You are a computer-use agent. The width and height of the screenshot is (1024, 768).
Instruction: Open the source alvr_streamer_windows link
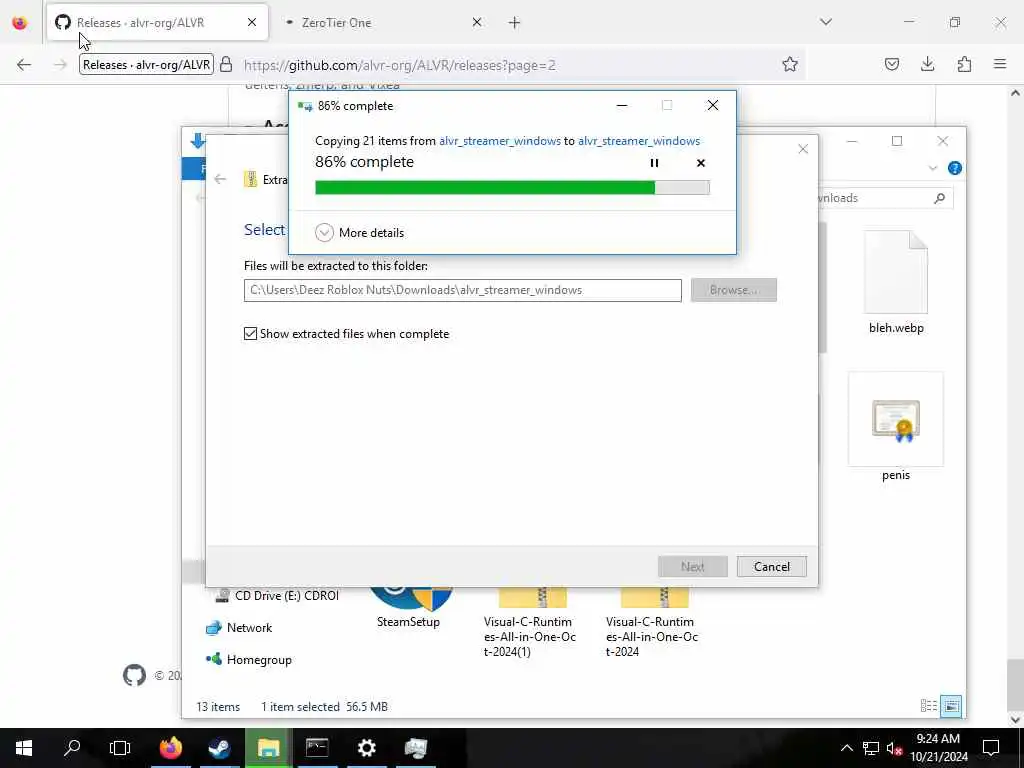(x=500, y=141)
